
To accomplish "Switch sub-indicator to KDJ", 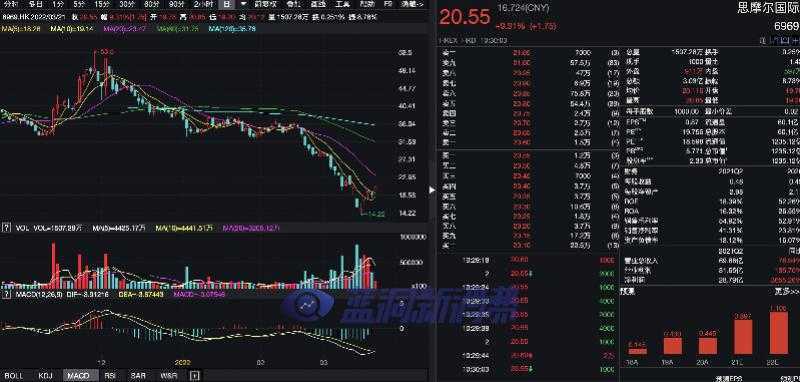I will (x=45, y=376).
